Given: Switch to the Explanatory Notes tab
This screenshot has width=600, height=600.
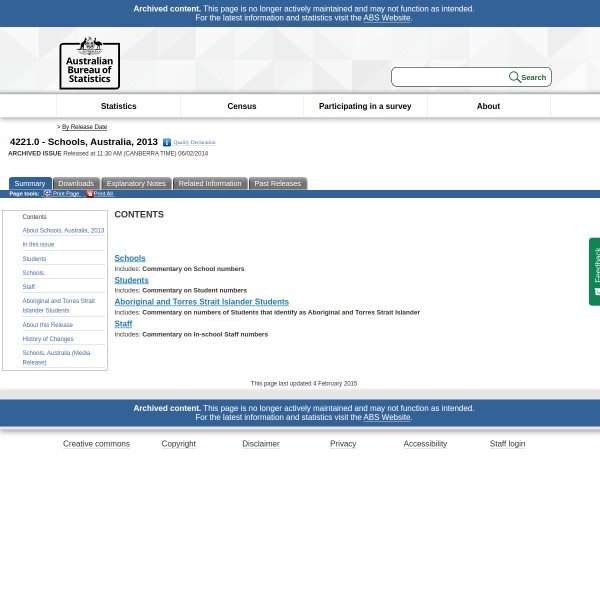Looking at the screenshot, I should point(136,184).
